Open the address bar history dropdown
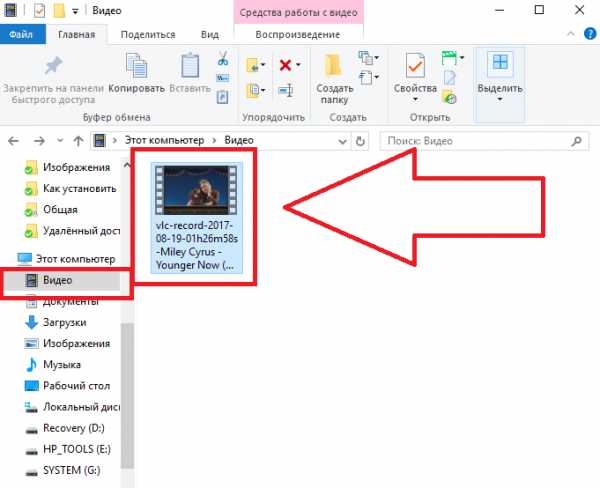600x488 pixels. point(342,142)
